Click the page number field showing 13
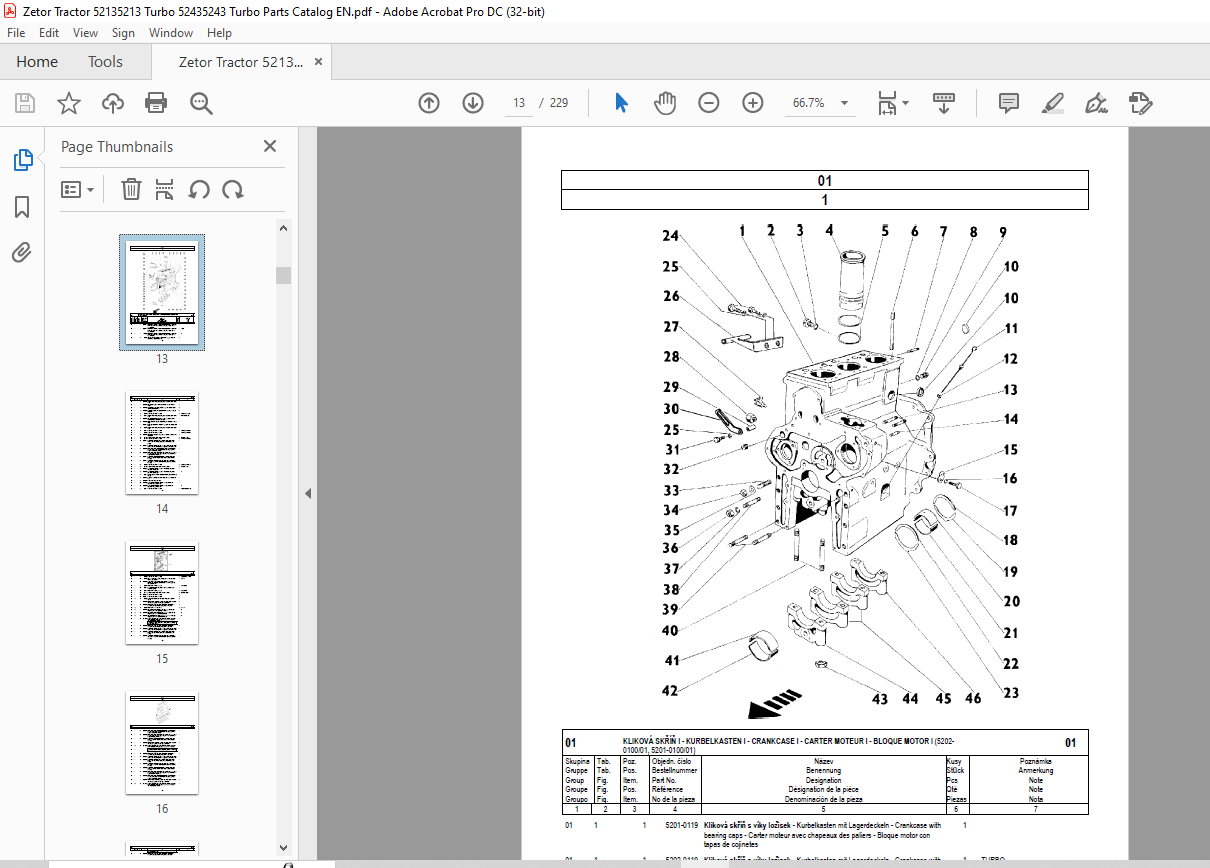This screenshot has width=1210, height=868. [x=518, y=103]
